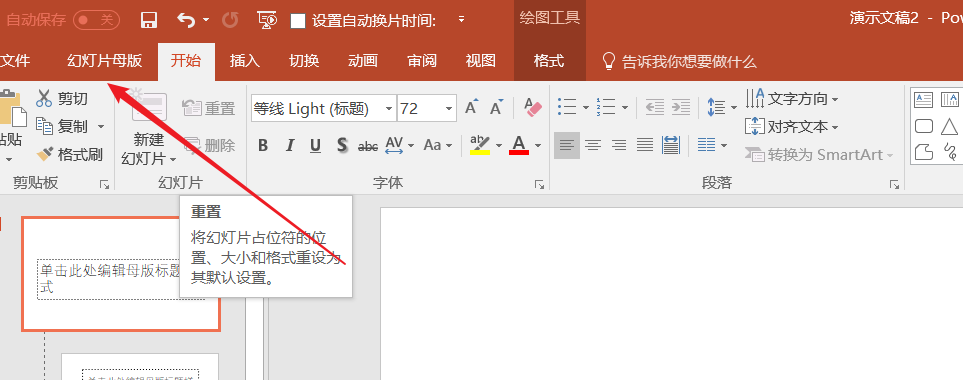Image resolution: width=963 pixels, height=380 pixels.
Task: Switch to the 审阅 tab
Action: (x=422, y=61)
